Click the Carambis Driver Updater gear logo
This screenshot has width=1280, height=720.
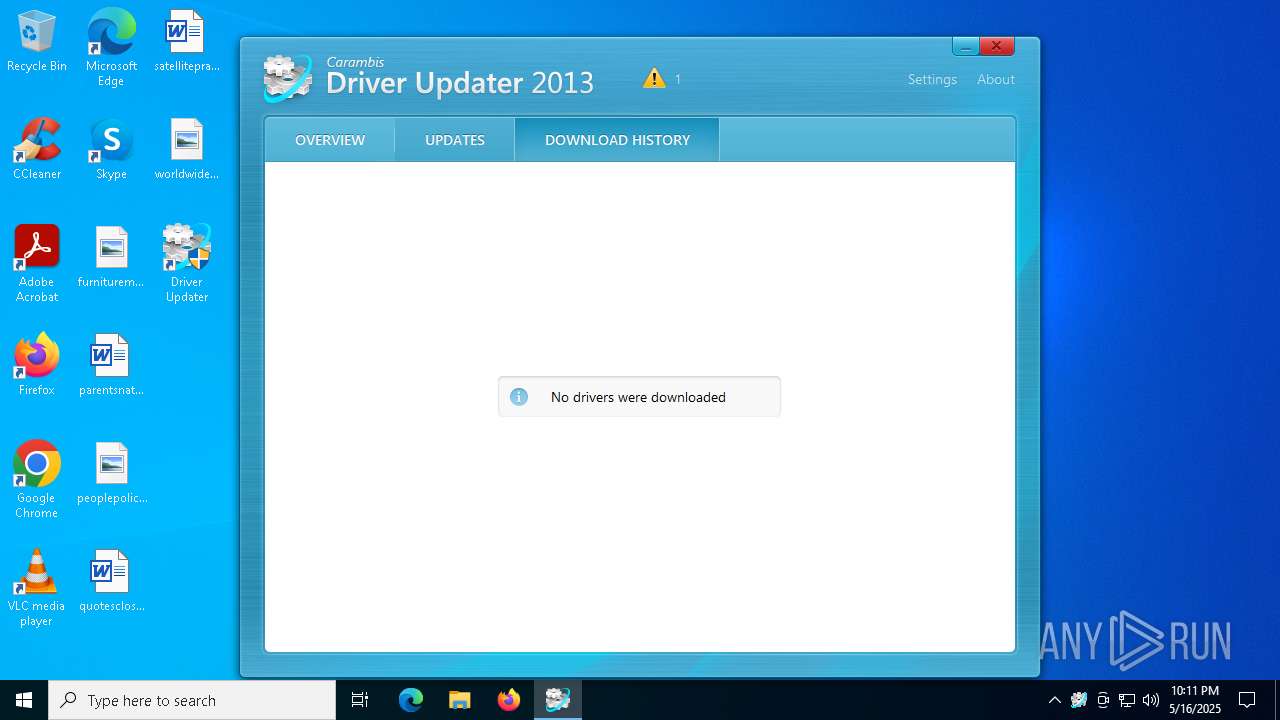(287, 78)
